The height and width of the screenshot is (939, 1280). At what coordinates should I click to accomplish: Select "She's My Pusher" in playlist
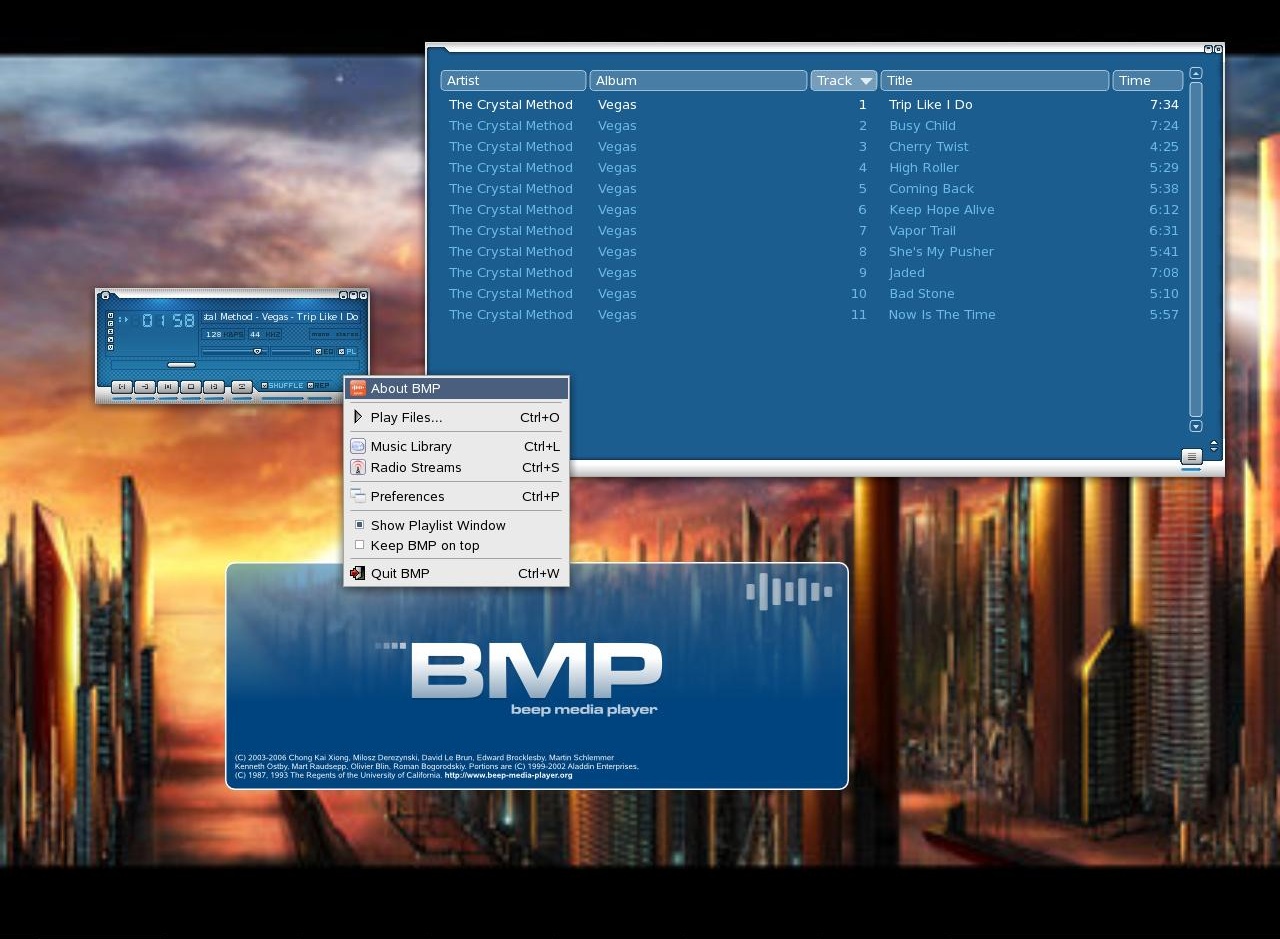coord(941,251)
